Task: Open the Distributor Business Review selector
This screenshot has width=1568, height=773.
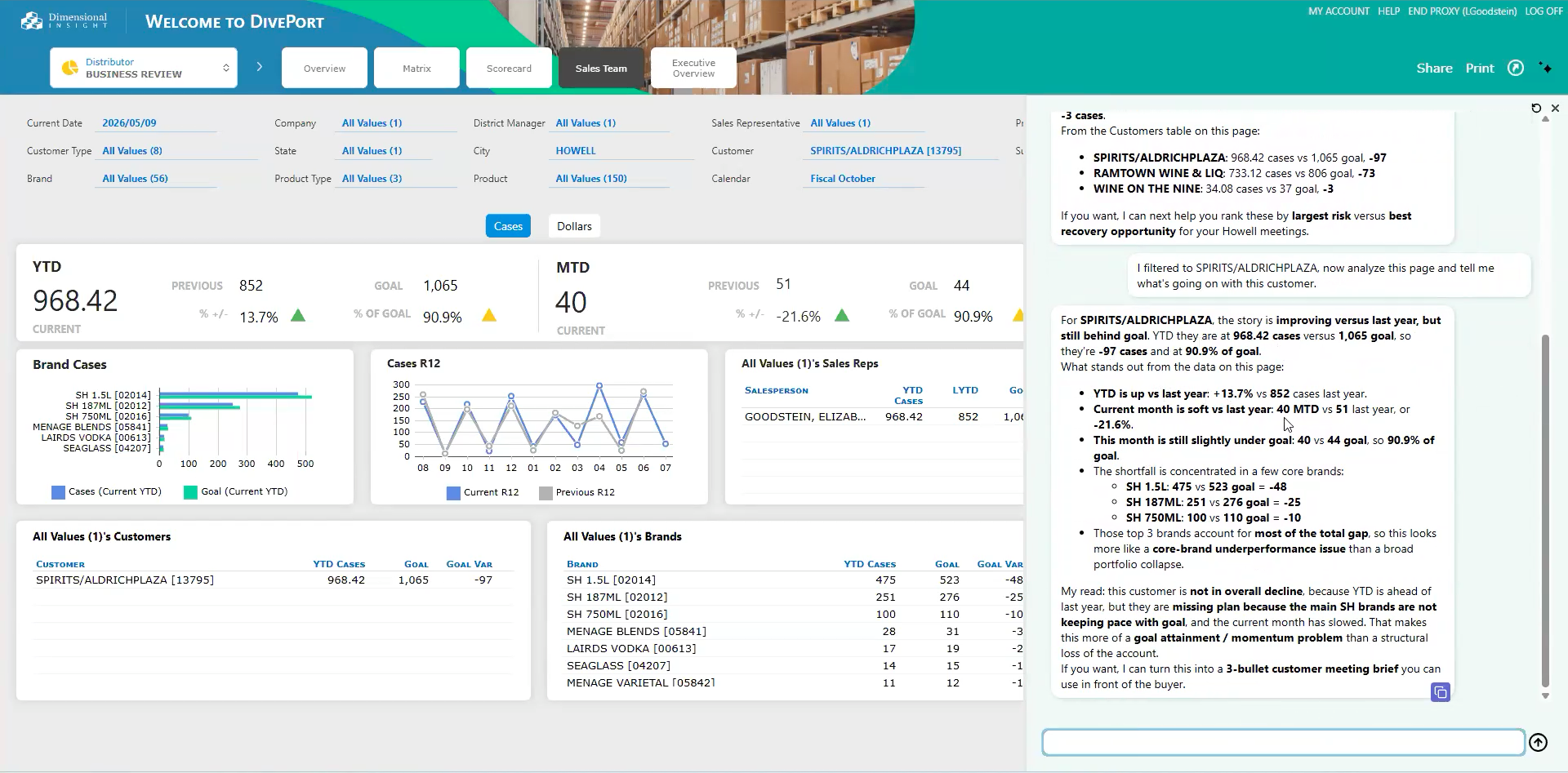Action: (144, 68)
